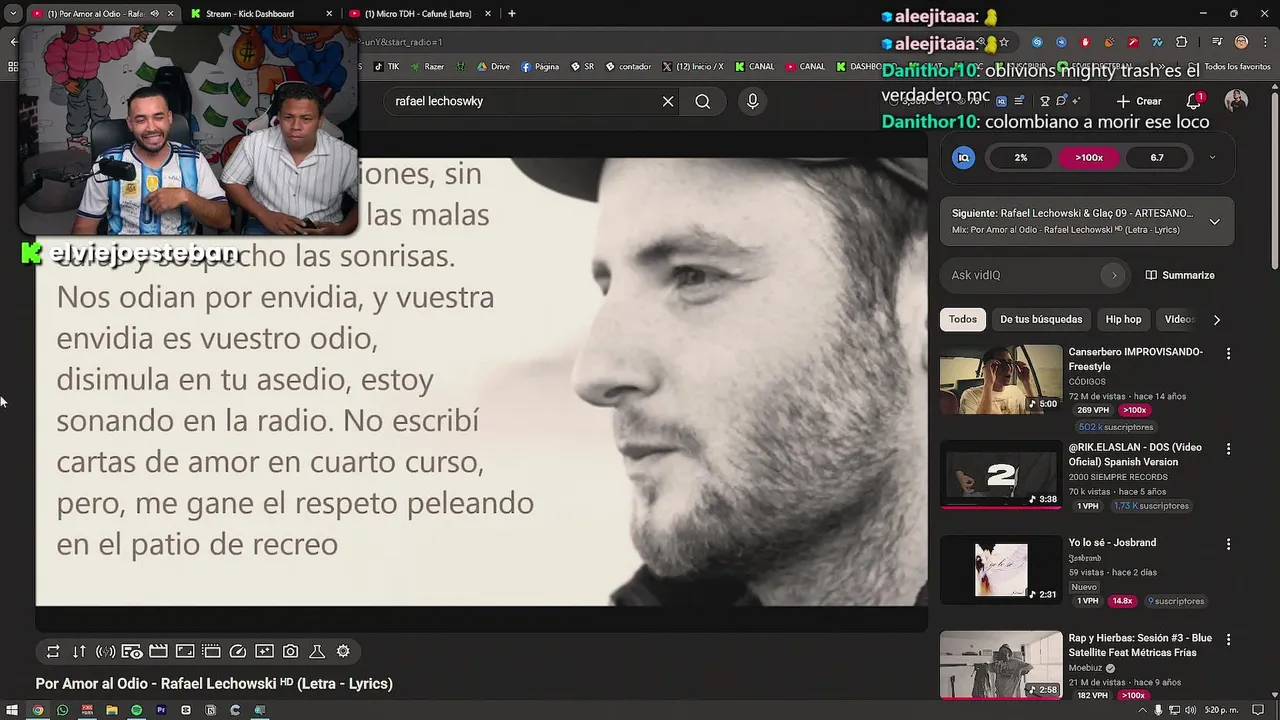Open Rap y Hierbas: Sesión #3 video title
Screen dimensions: 1280x720
(1140, 645)
